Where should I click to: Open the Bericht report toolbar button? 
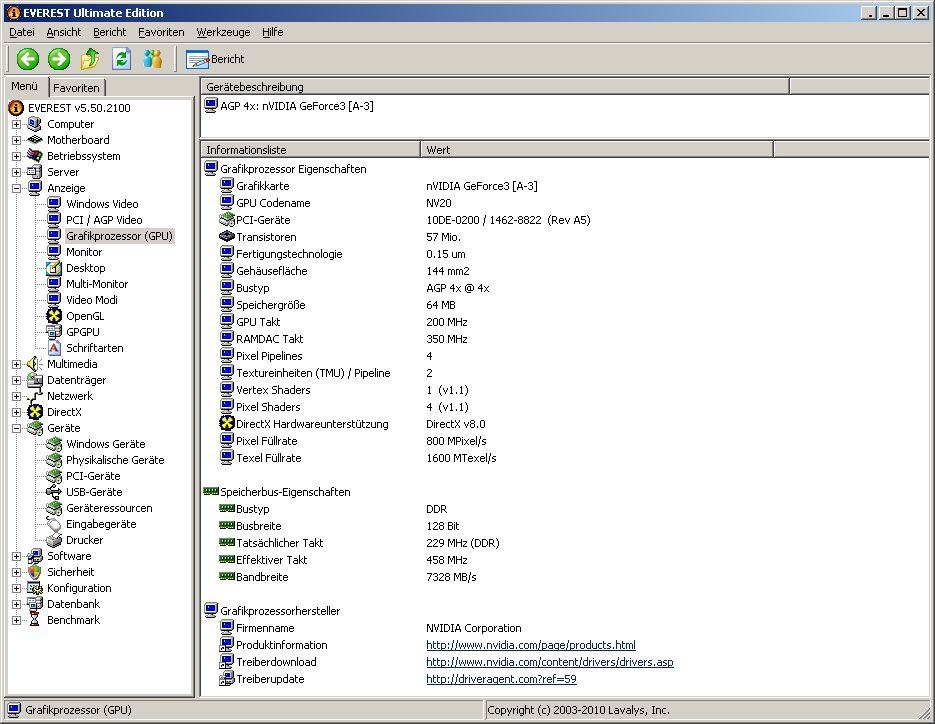pos(215,59)
